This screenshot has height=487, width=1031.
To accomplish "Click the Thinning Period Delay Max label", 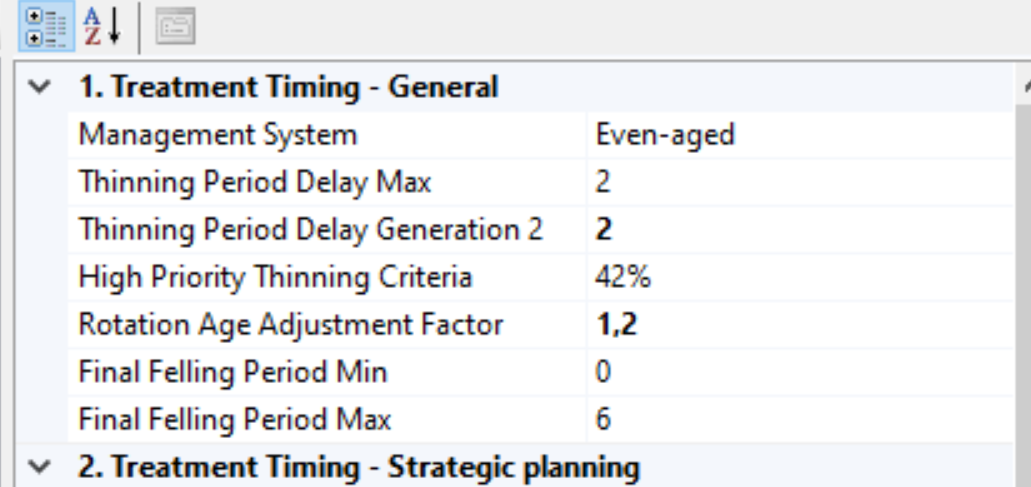I will (255, 182).
